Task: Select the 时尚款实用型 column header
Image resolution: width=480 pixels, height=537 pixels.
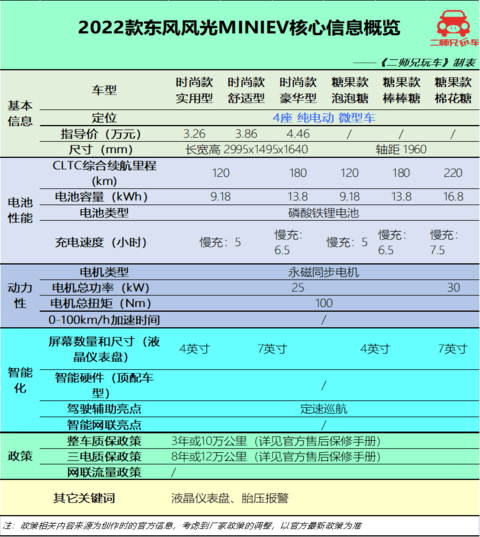Action: [x=194, y=90]
